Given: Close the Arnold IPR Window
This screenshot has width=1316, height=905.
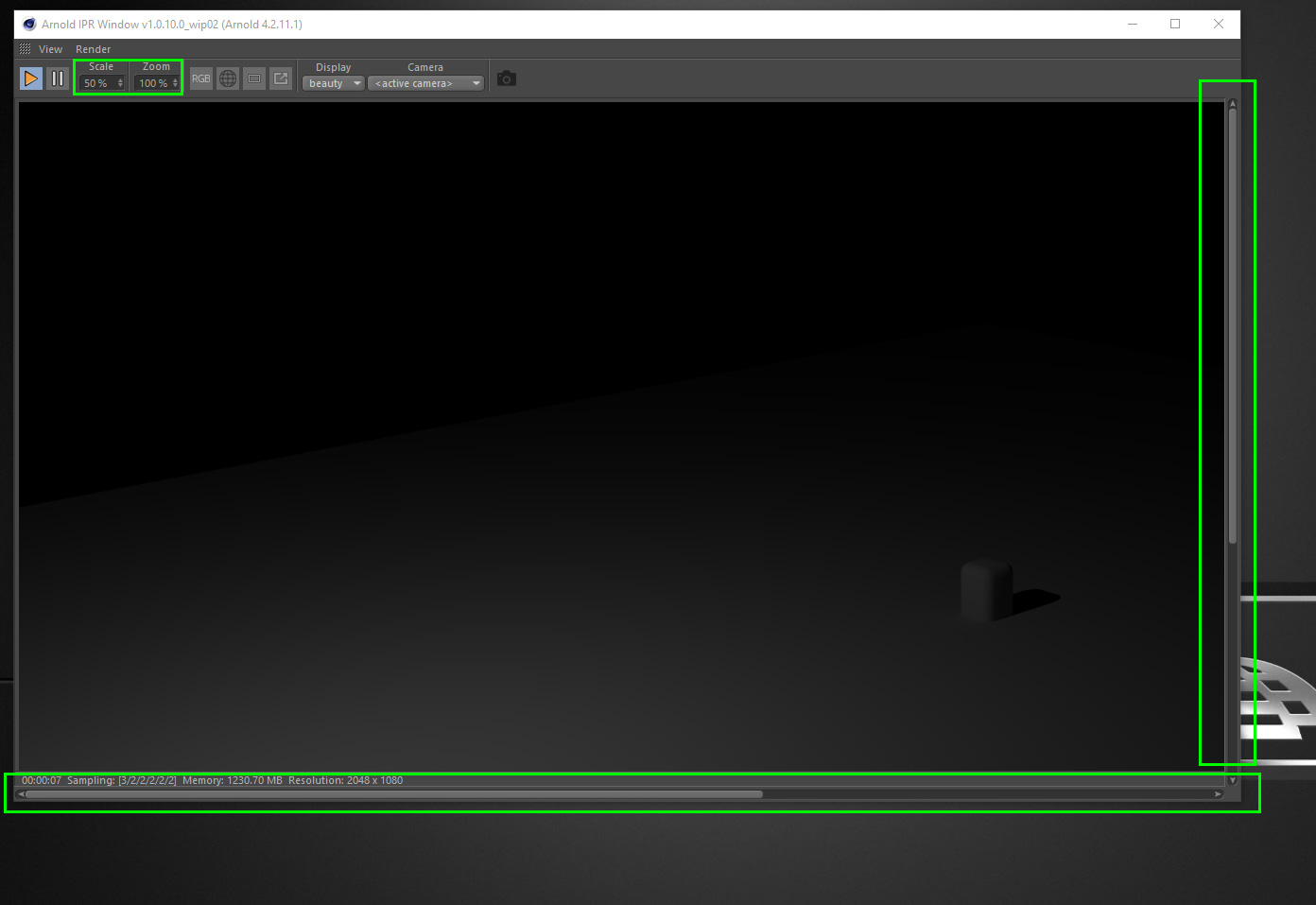Looking at the screenshot, I should (1219, 24).
